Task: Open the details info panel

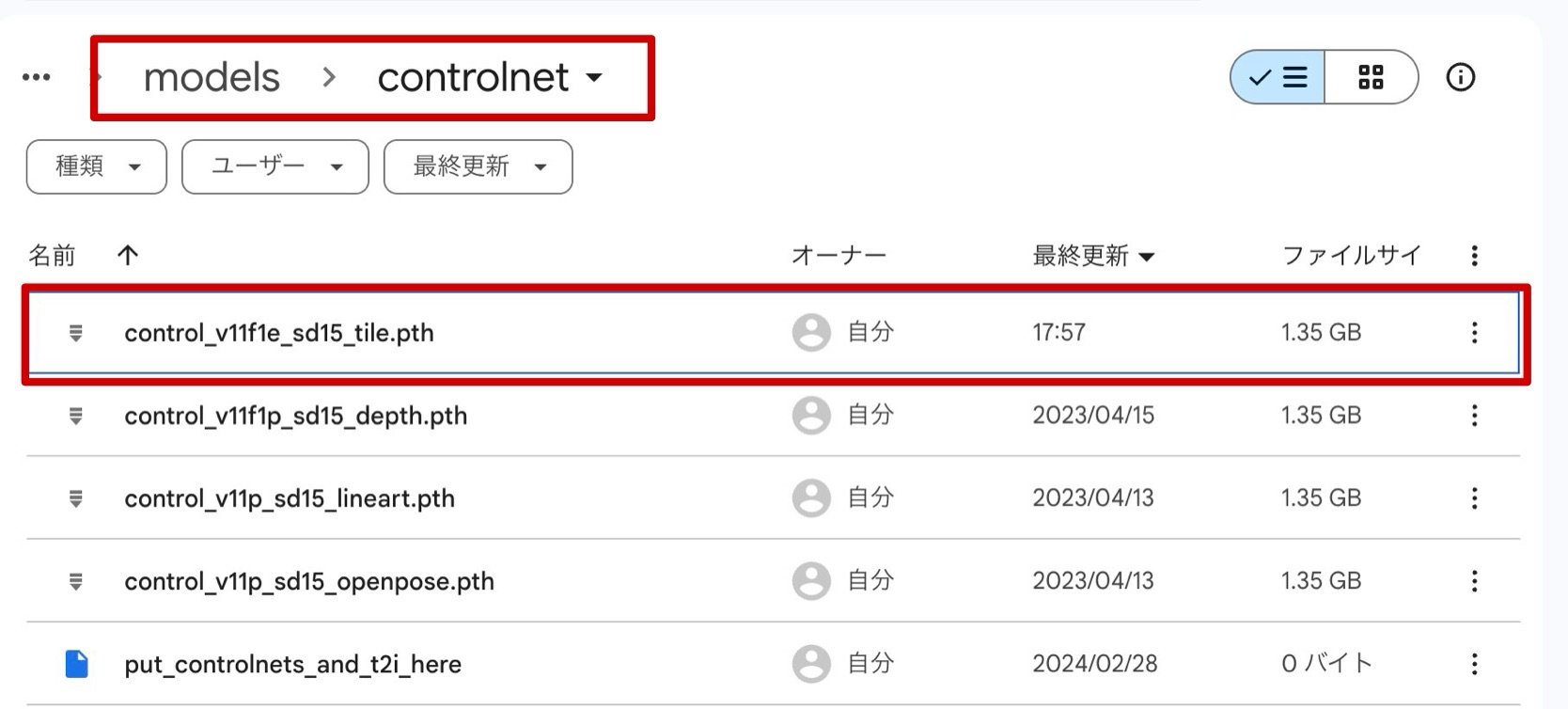Action: click(1461, 77)
